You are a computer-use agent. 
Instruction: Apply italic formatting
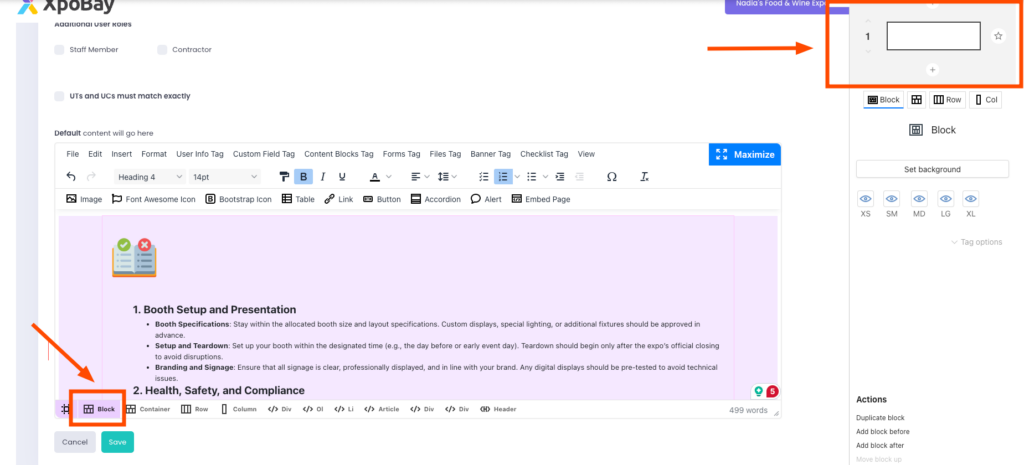click(323, 177)
